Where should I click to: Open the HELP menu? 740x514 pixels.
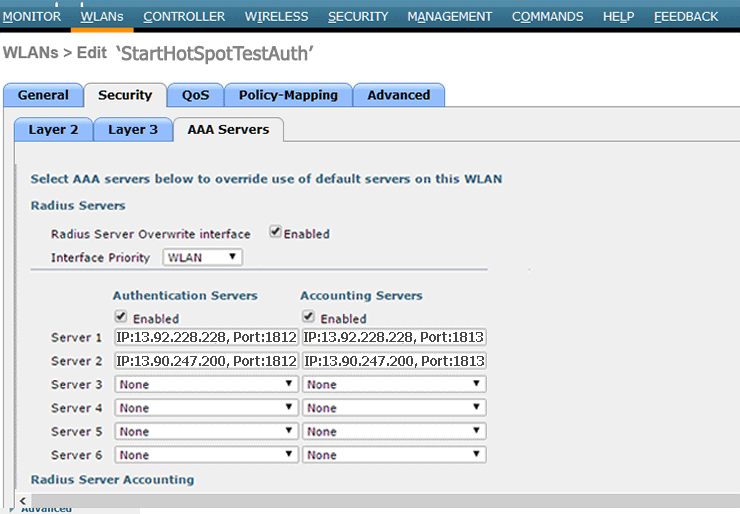click(x=618, y=16)
